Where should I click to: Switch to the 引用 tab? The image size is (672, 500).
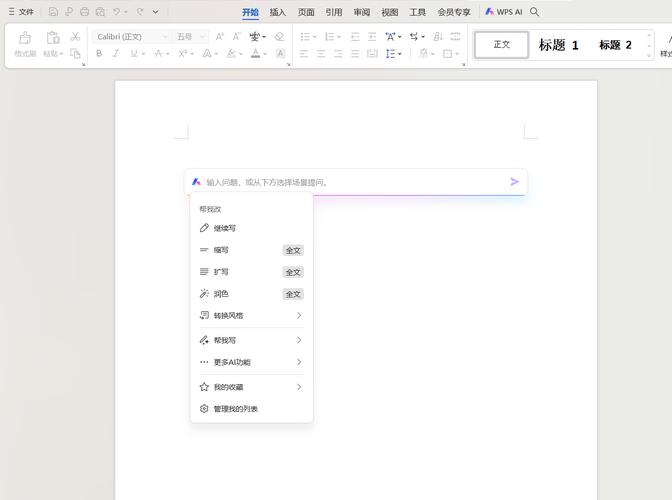tap(334, 12)
